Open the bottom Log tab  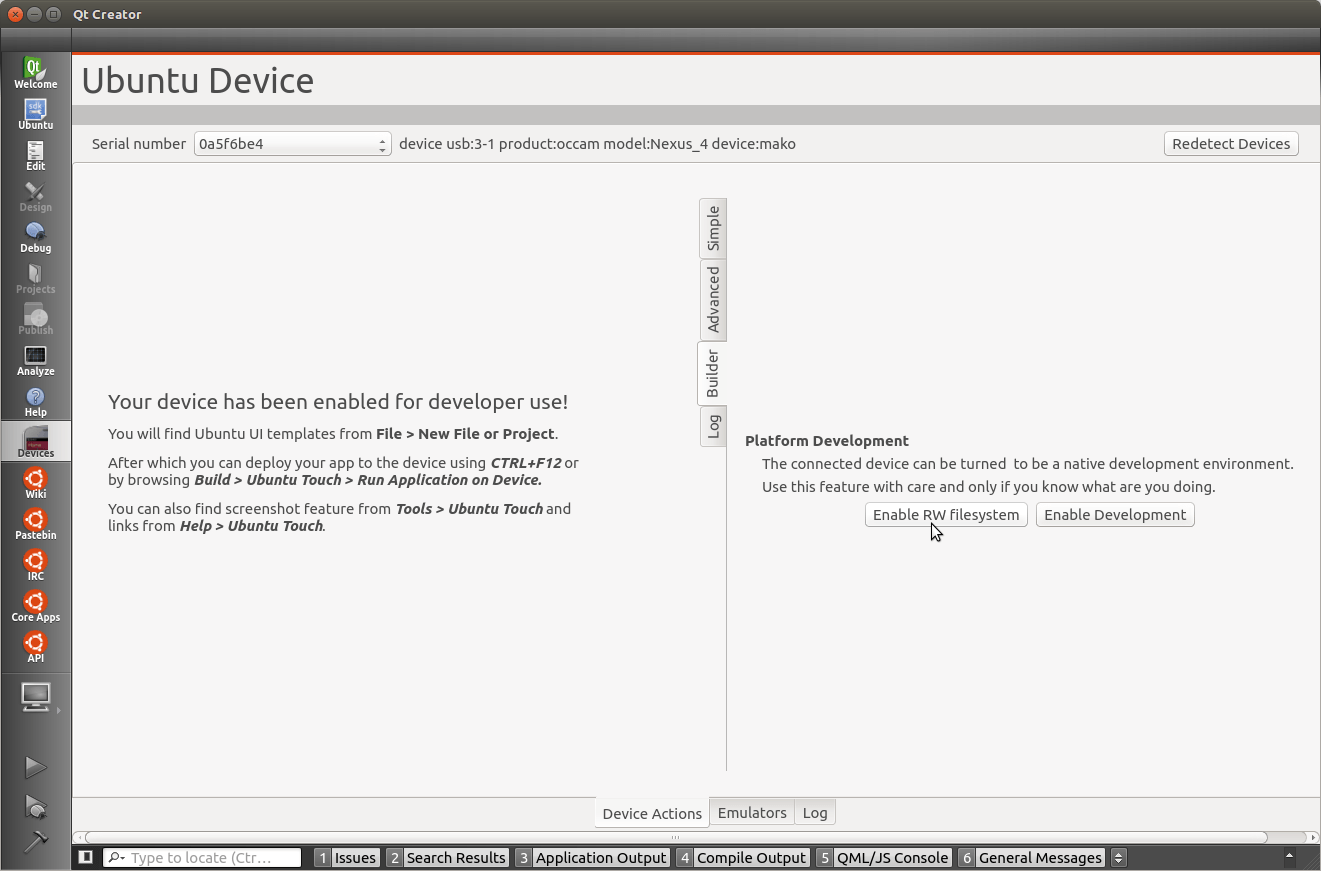coord(815,812)
